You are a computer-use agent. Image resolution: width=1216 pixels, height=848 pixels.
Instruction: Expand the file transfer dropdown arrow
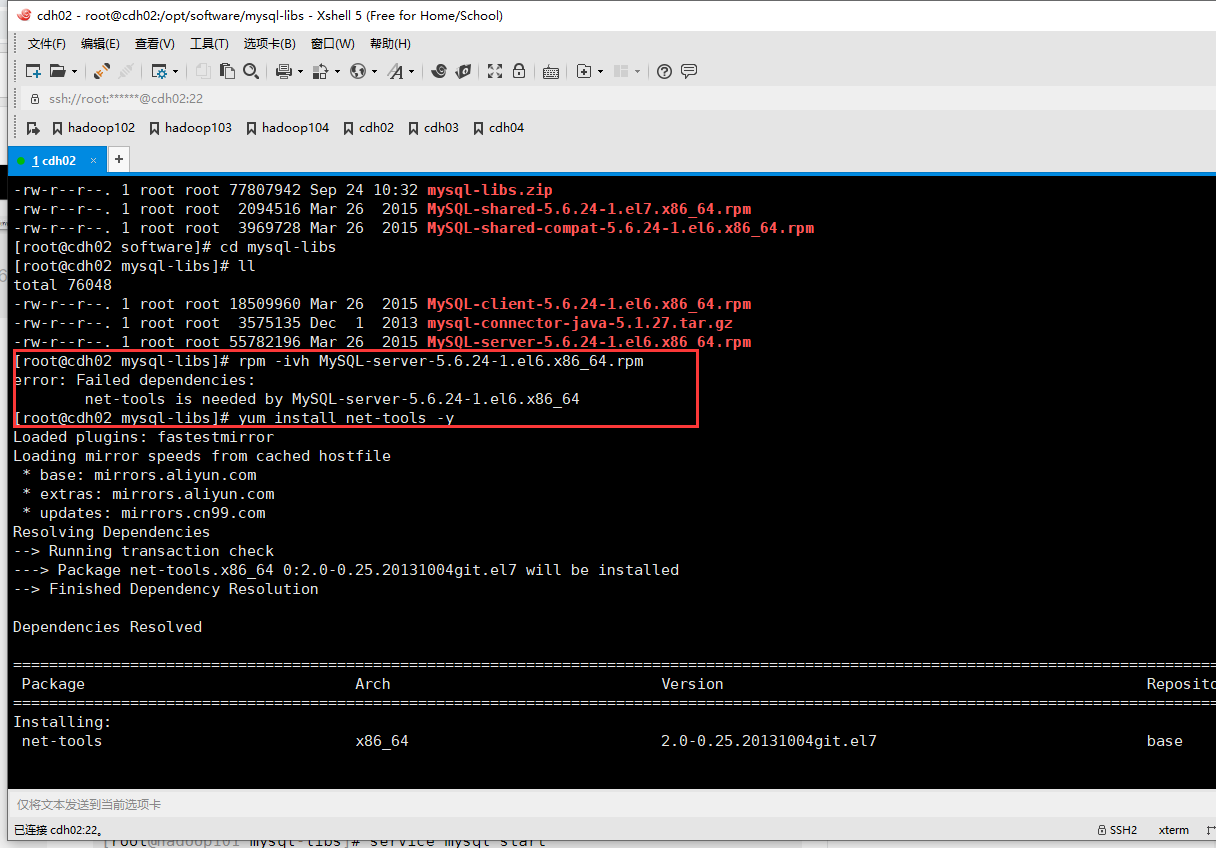click(338, 71)
